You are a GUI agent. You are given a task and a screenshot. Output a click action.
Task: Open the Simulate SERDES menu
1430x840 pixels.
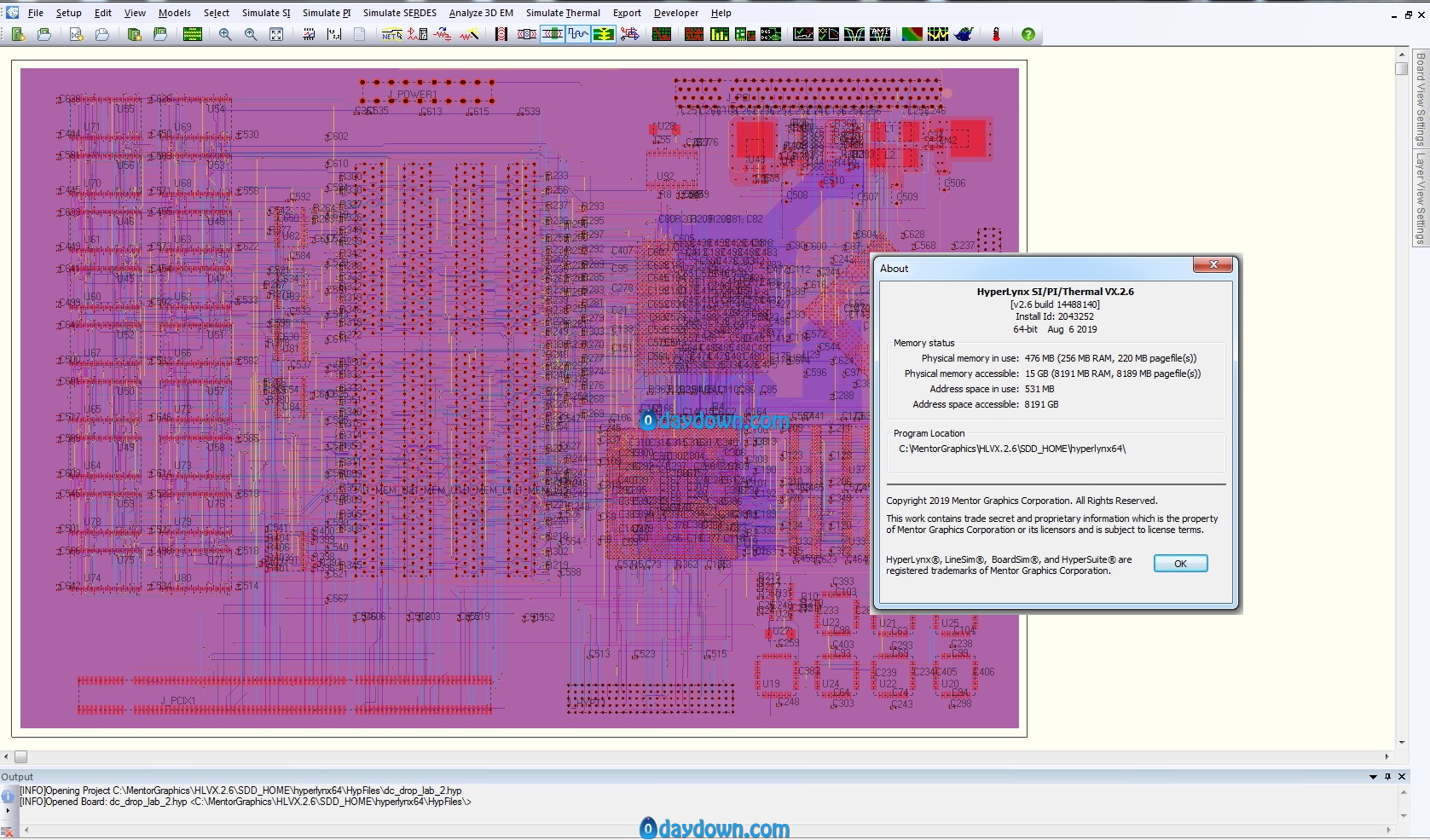point(400,13)
